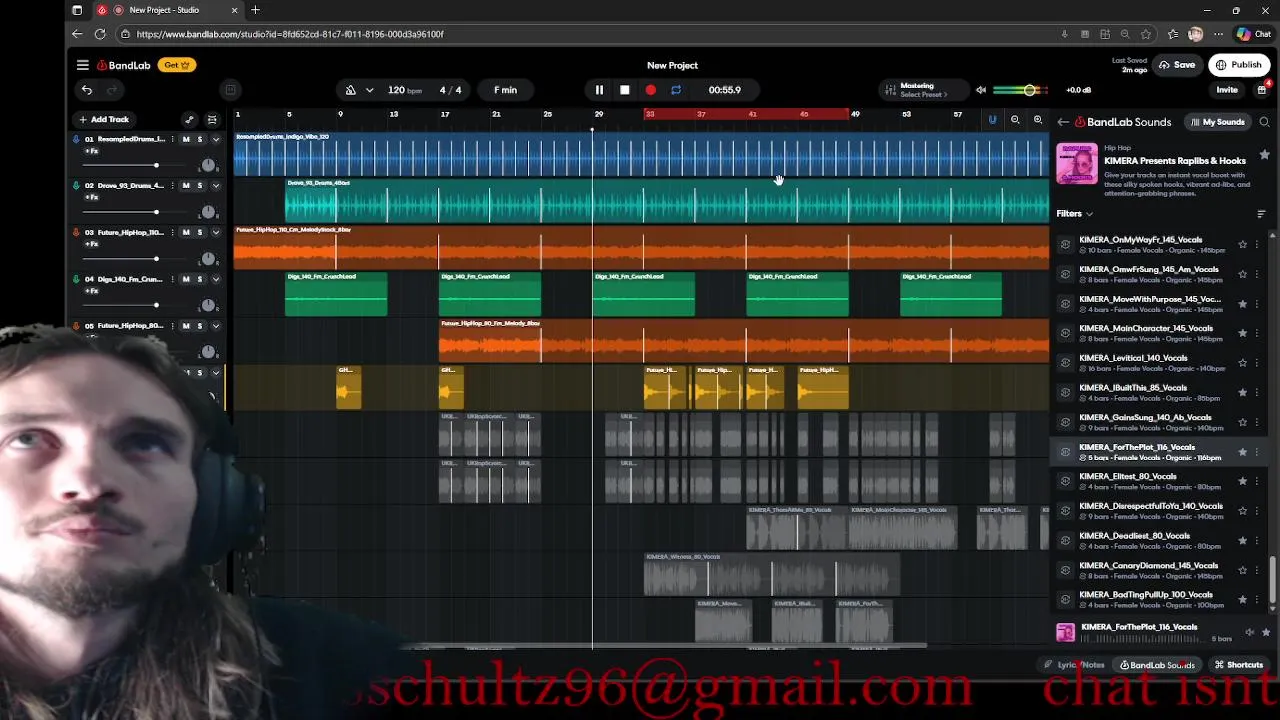1280x720 pixels.
Task: Expand track 04 Digs_140 settings
Action: pos(215,279)
